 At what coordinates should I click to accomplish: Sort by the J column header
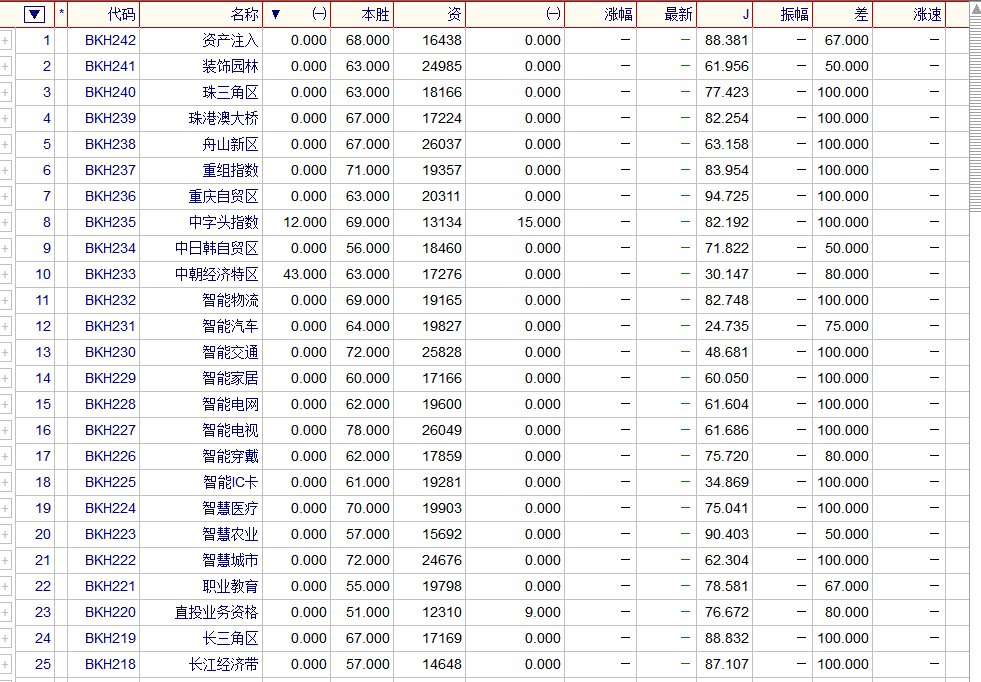pos(745,14)
